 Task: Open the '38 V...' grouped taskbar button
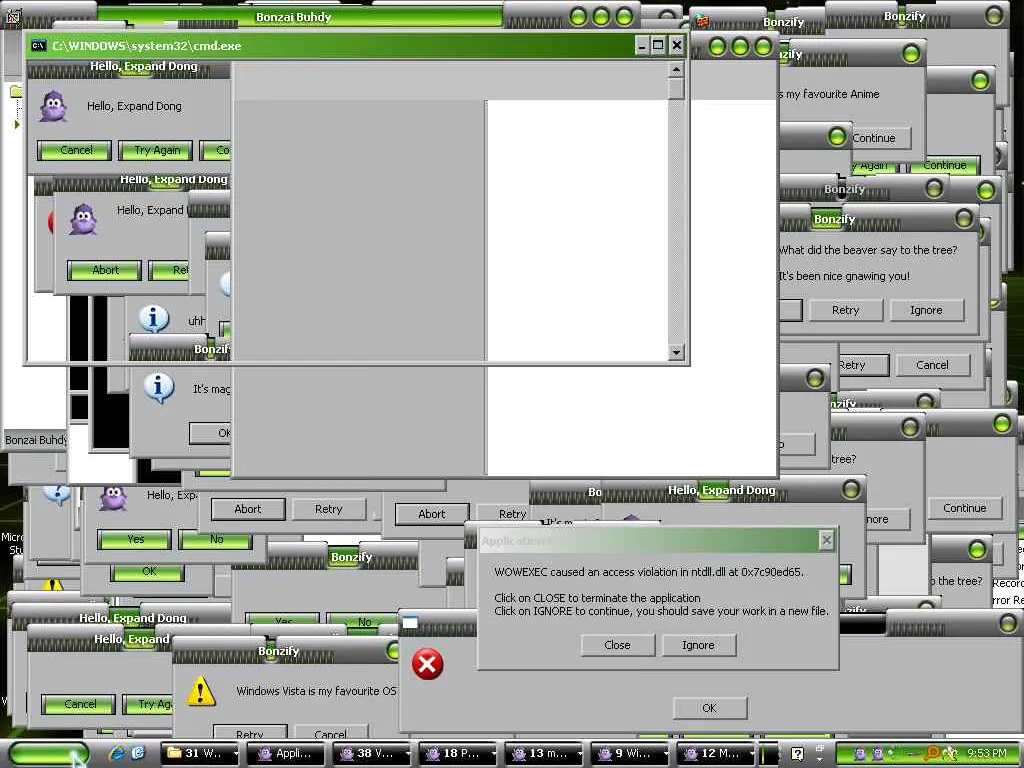[x=373, y=754]
